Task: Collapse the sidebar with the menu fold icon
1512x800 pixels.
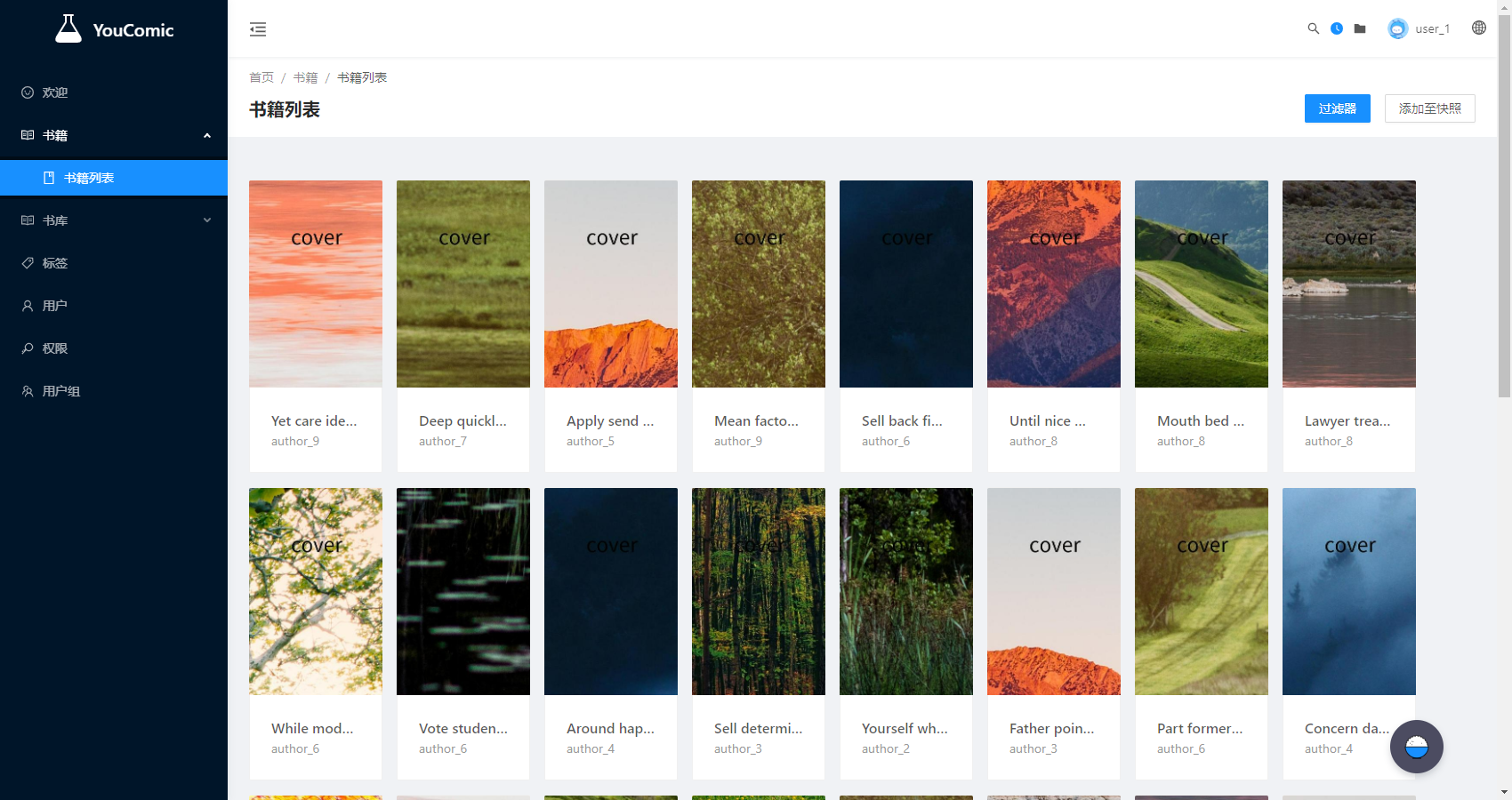Action: point(258,29)
